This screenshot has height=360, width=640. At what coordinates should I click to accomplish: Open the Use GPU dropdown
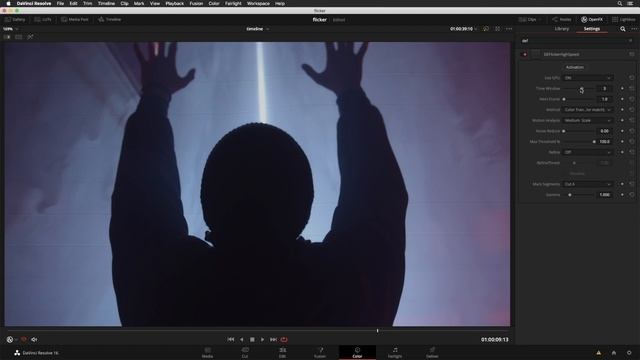588,78
